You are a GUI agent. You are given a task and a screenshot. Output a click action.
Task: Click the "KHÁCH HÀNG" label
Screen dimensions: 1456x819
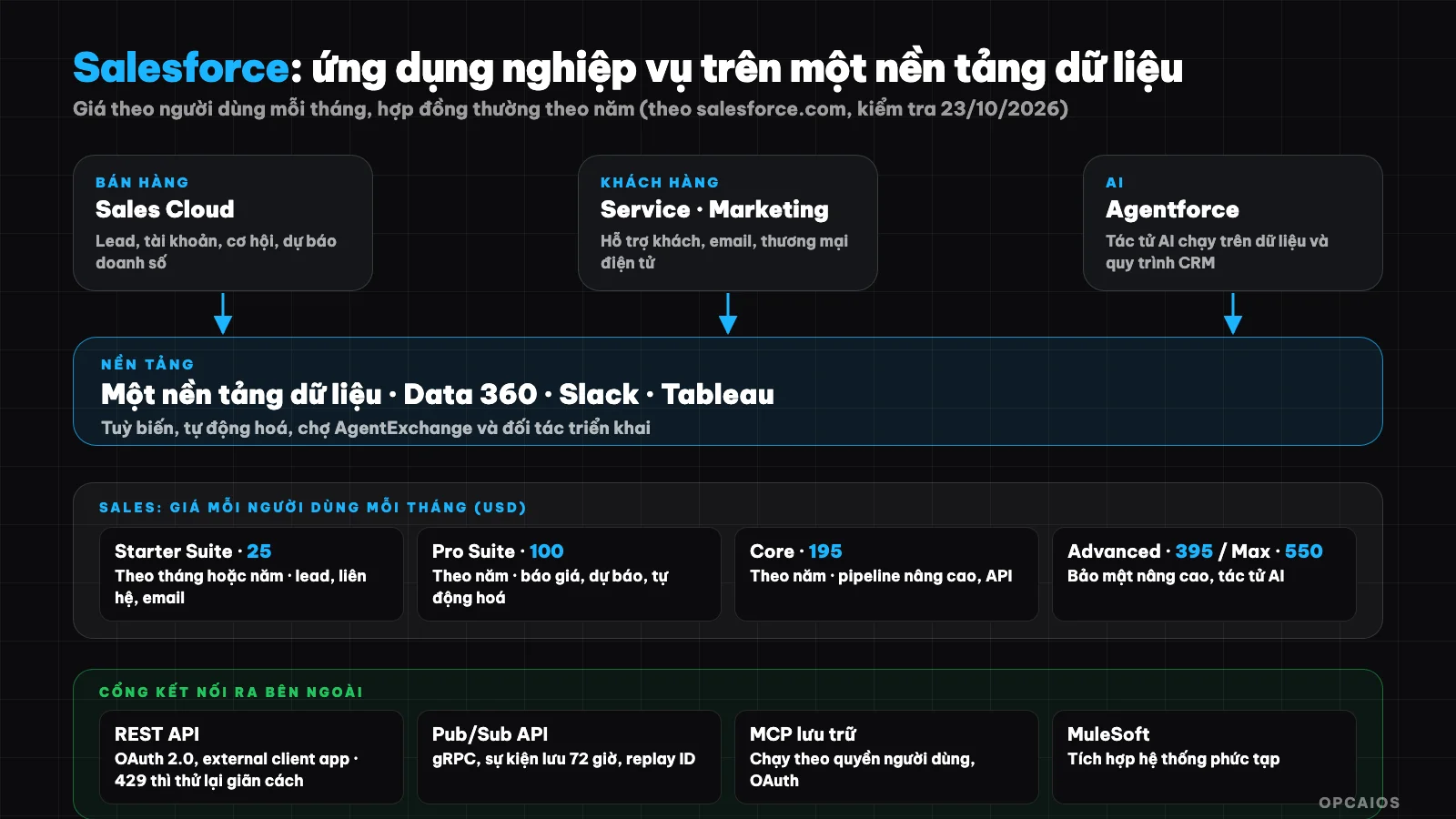[660, 182]
